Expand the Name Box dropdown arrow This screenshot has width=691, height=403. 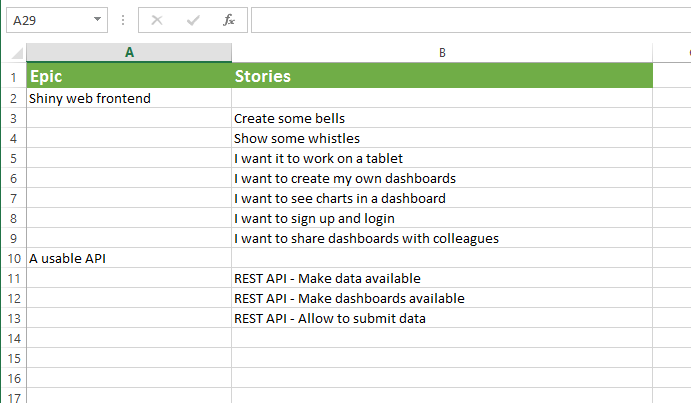pos(97,19)
